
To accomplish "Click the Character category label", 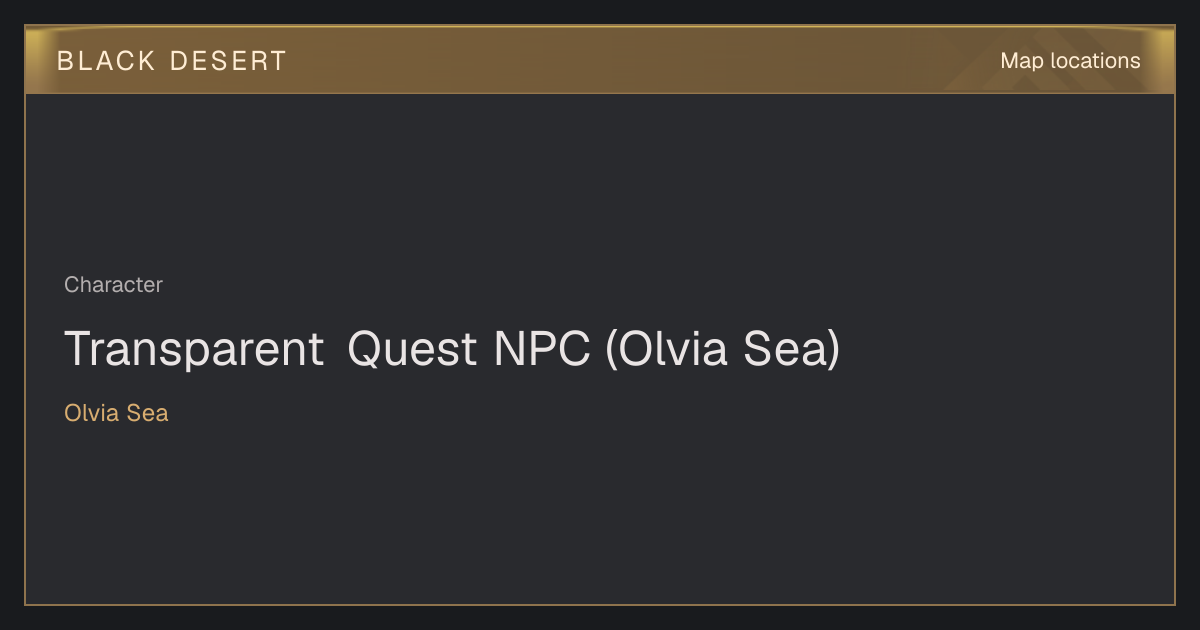I will point(113,285).
